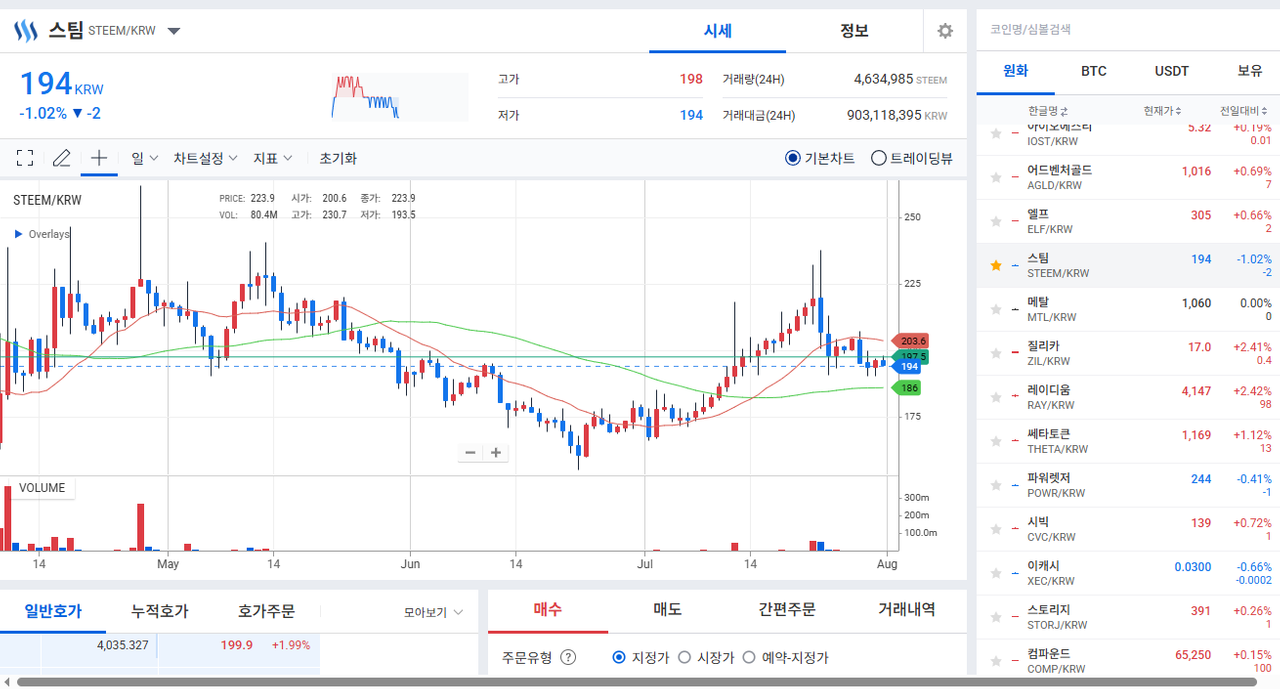Click the VOLUME label button

[41, 488]
